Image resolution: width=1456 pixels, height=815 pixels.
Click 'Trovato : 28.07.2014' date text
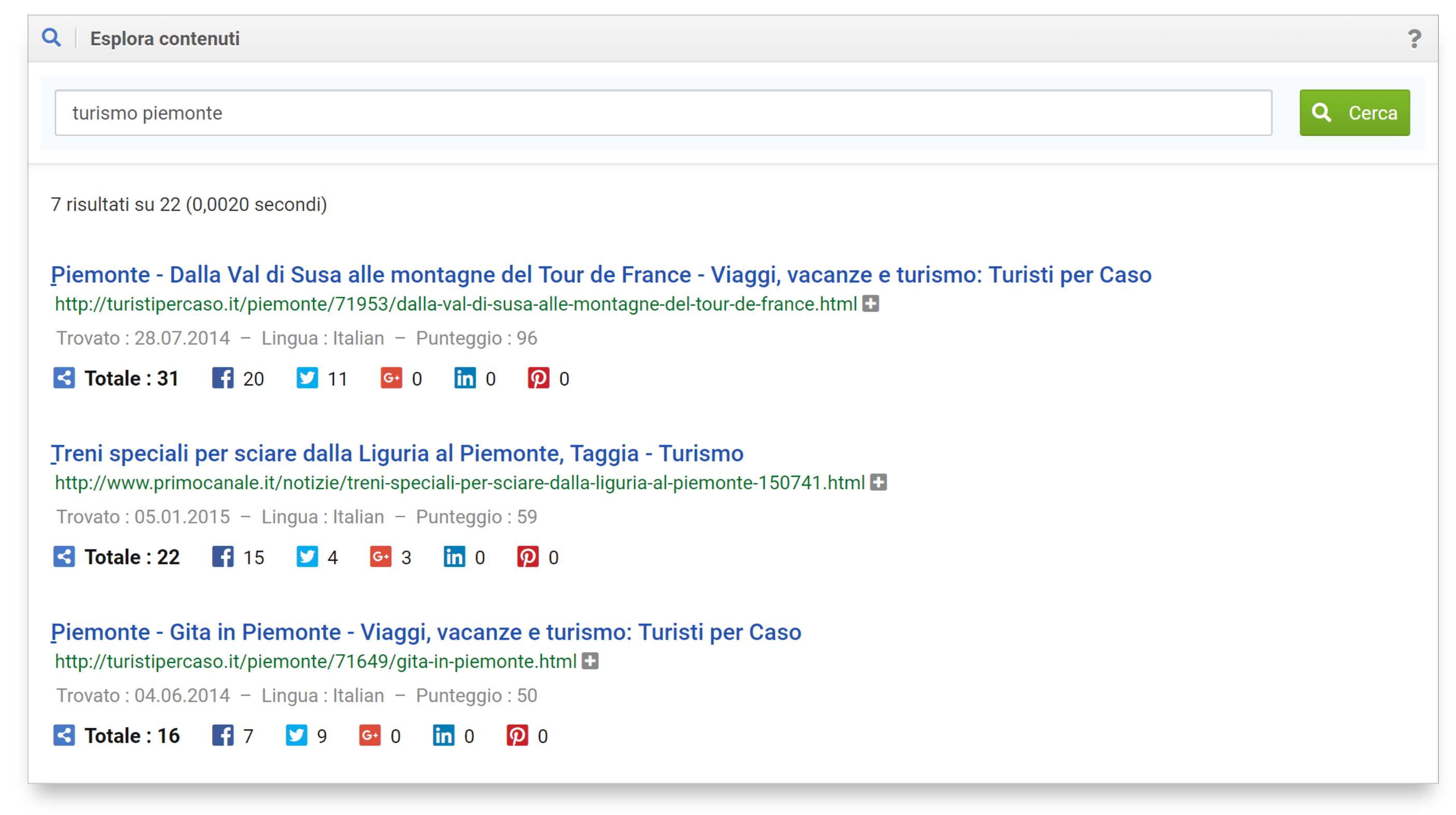[x=143, y=338]
